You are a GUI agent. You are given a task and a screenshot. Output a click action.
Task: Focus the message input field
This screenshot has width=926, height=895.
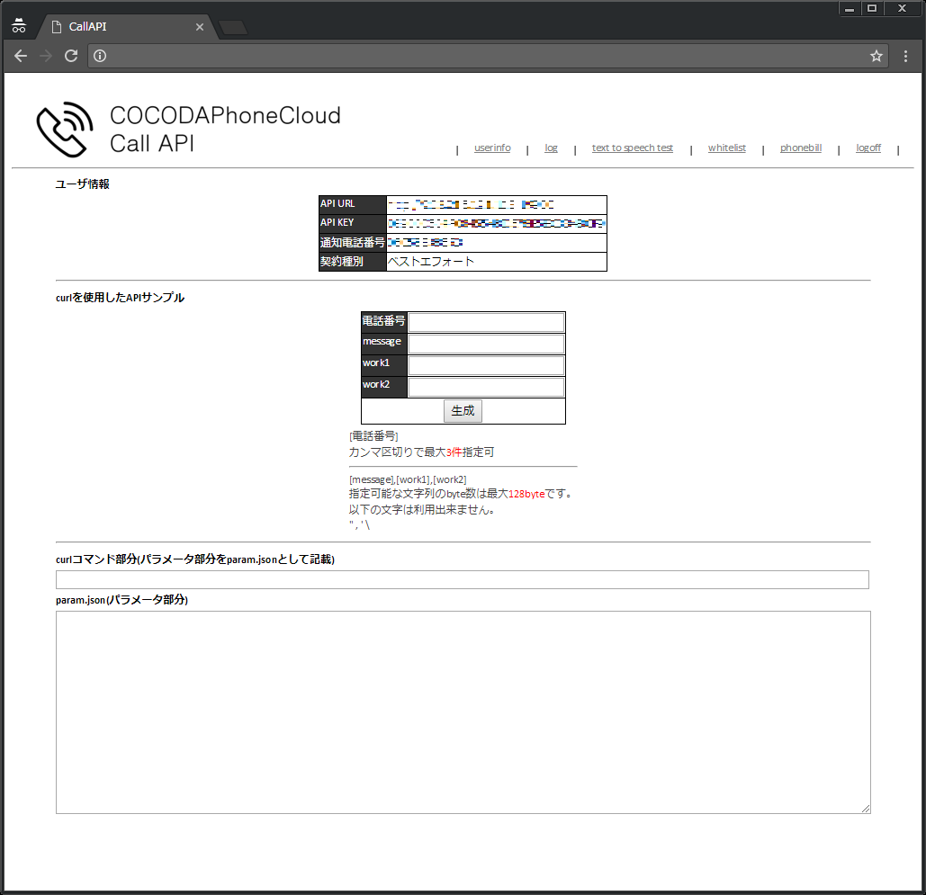tap(486, 344)
